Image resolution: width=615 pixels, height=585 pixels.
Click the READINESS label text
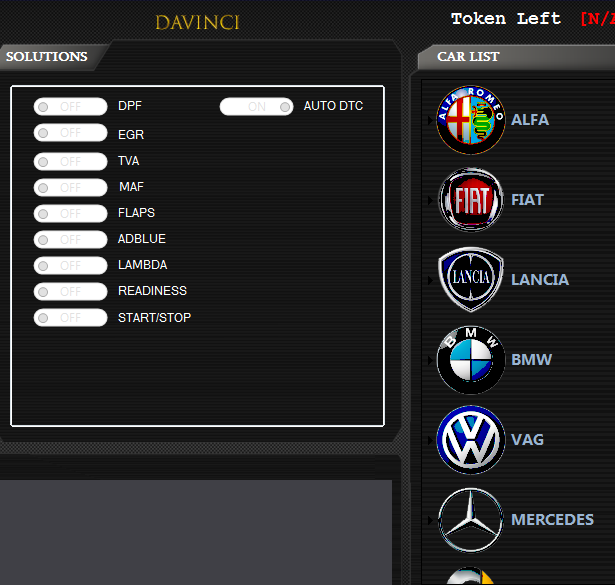pos(153,291)
